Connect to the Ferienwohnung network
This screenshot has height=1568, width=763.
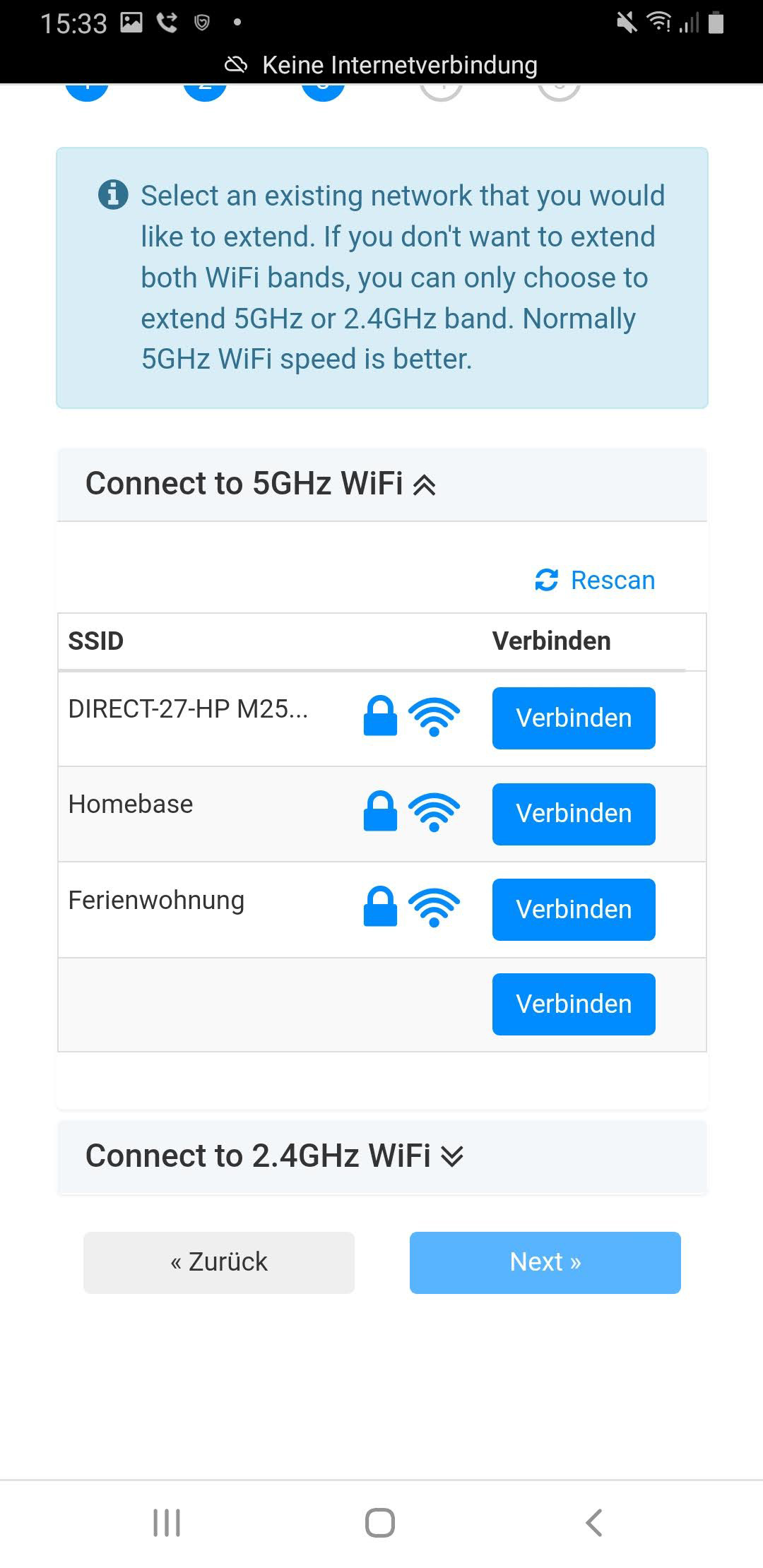(x=573, y=909)
